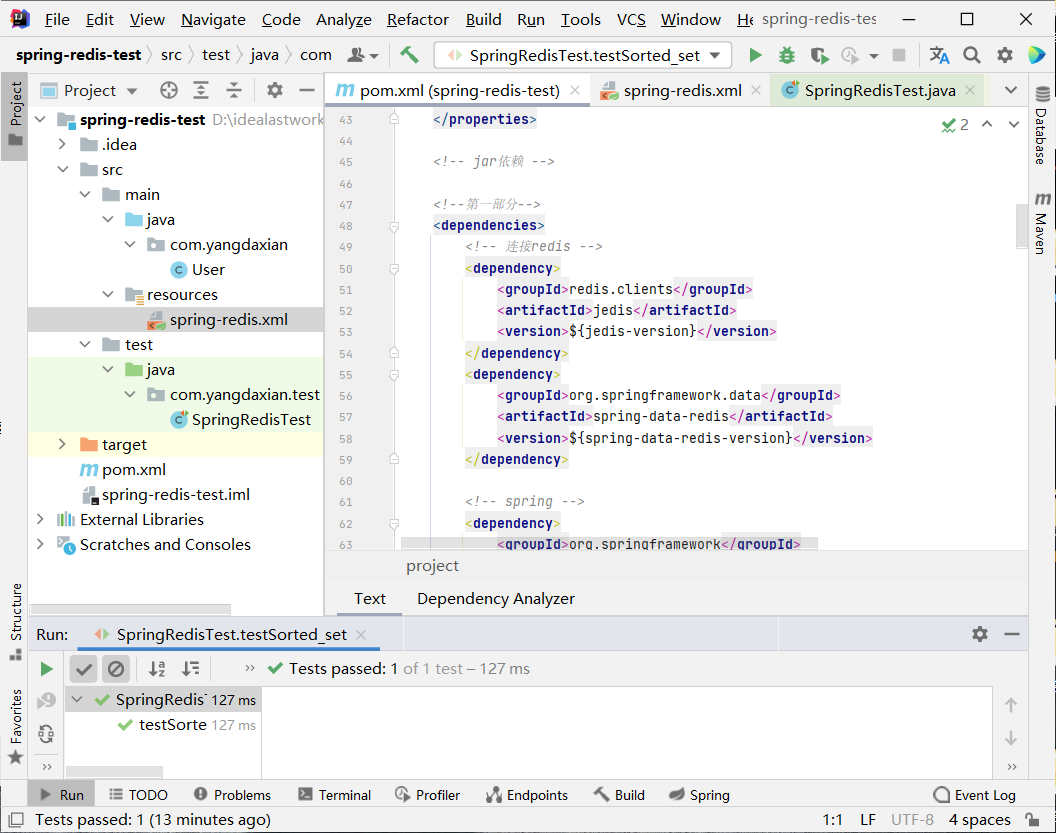Viewport: 1056px width, 833px height.
Task: Collapse all in Project panel
Action: 233,90
